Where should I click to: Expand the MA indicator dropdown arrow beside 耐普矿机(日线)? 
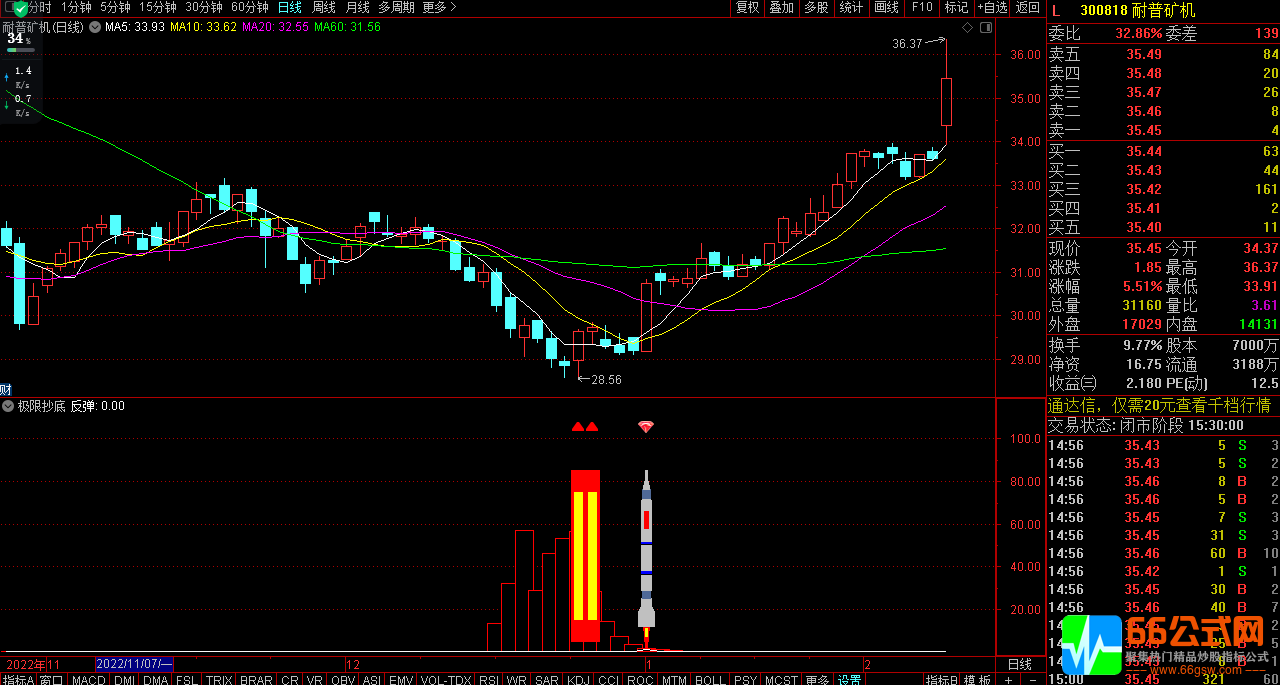95,27
